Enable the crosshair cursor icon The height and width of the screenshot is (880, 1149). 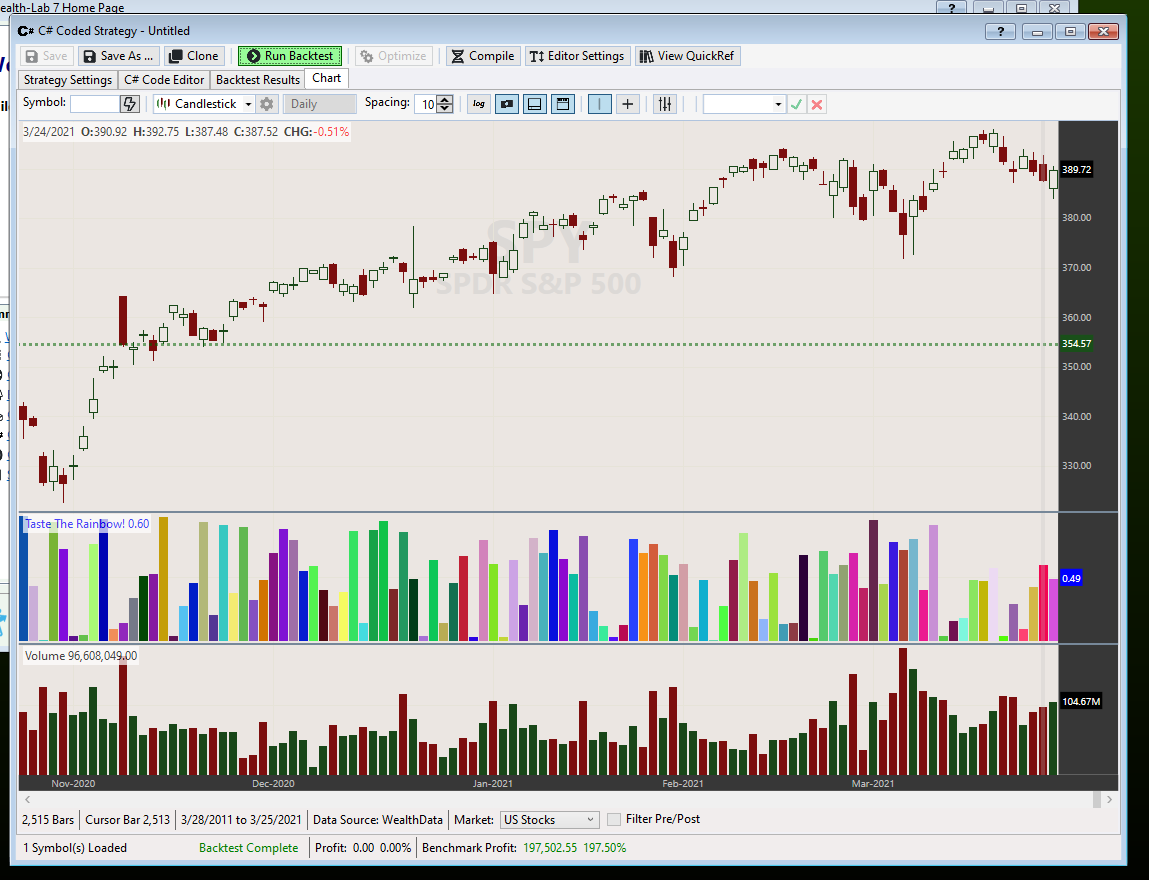628,104
